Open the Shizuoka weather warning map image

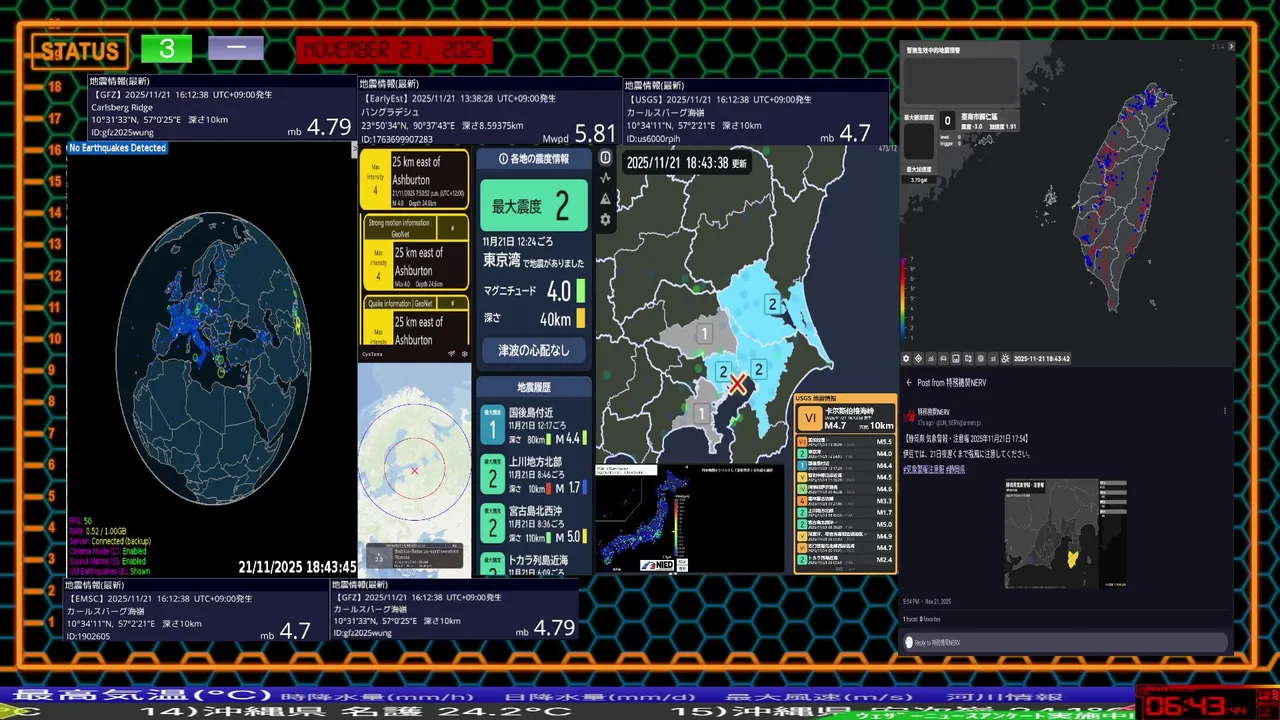coord(1066,533)
